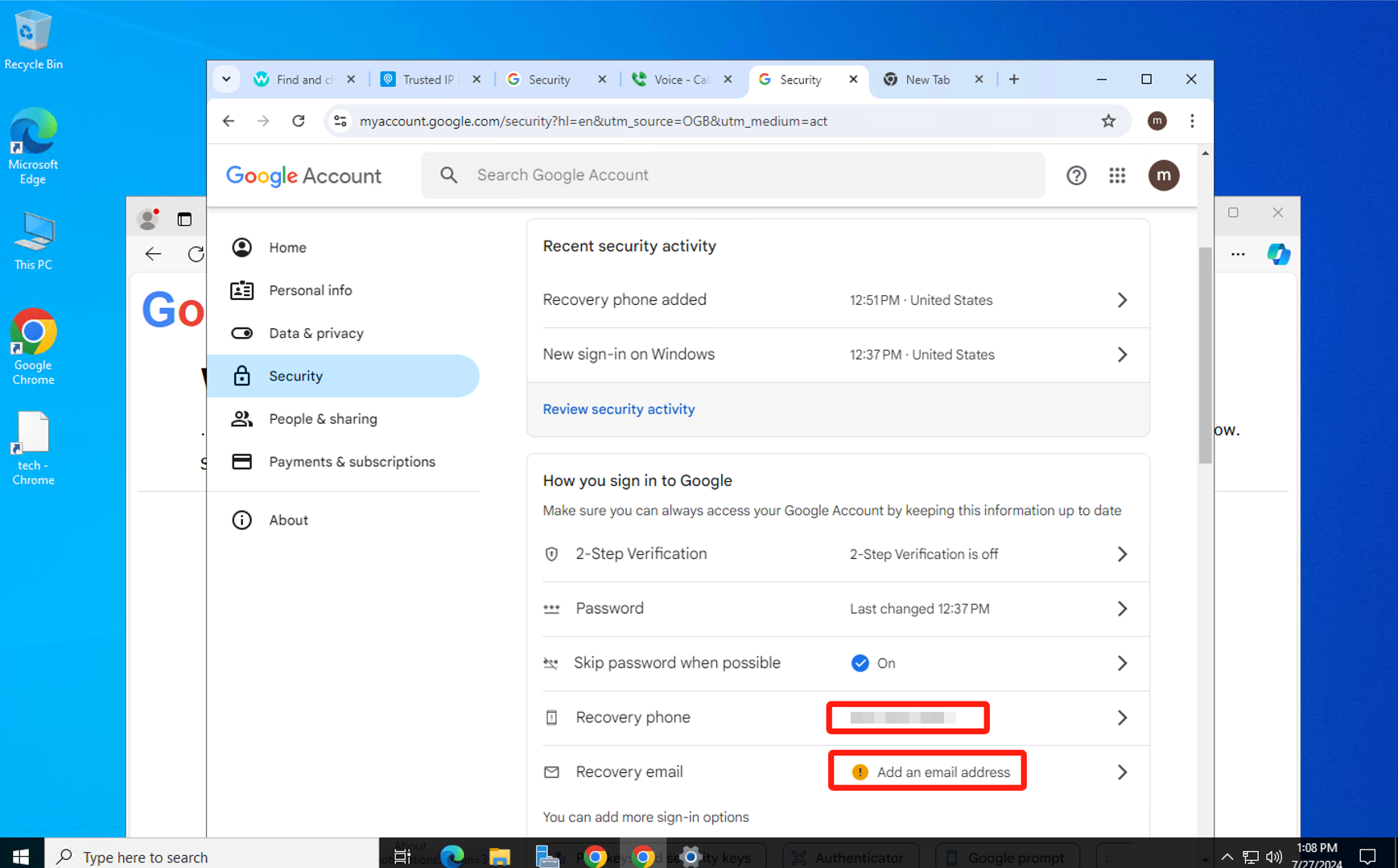Viewport: 1398px width, 868px height.
Task: View site information icon in address bar
Action: coord(340,121)
